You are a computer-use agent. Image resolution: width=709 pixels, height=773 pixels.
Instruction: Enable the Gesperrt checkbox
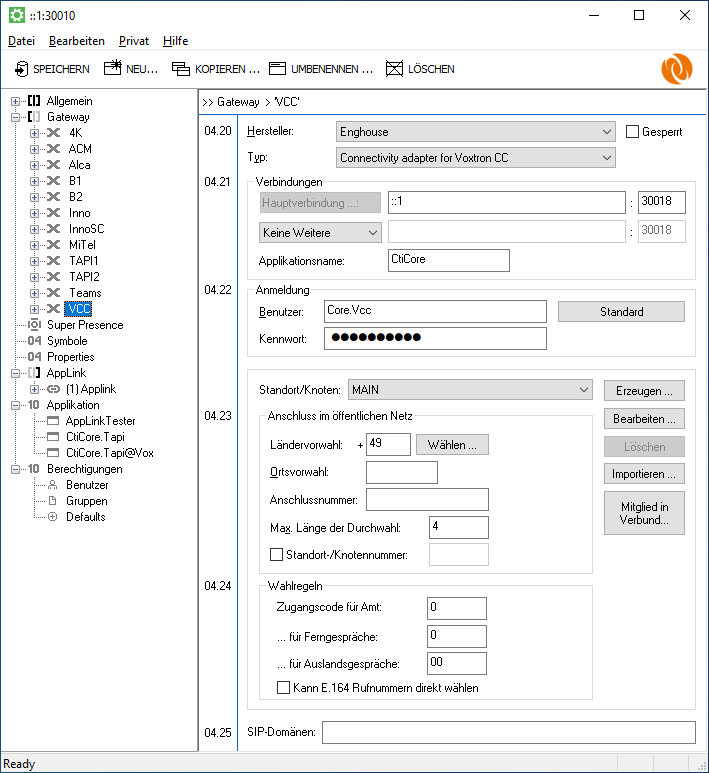632,132
